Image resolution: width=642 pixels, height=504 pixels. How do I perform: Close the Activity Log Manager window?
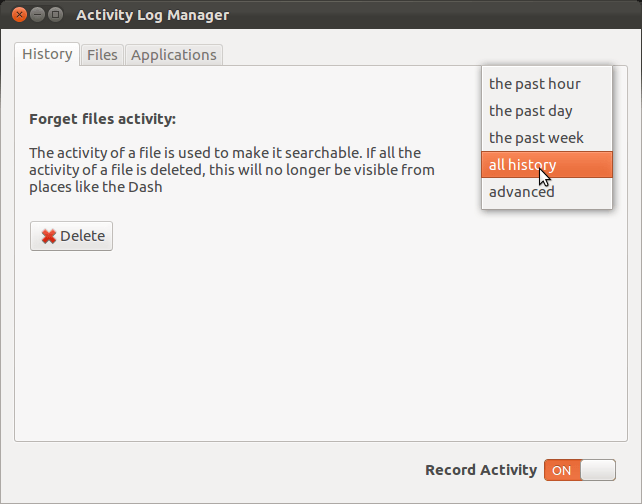(19, 15)
